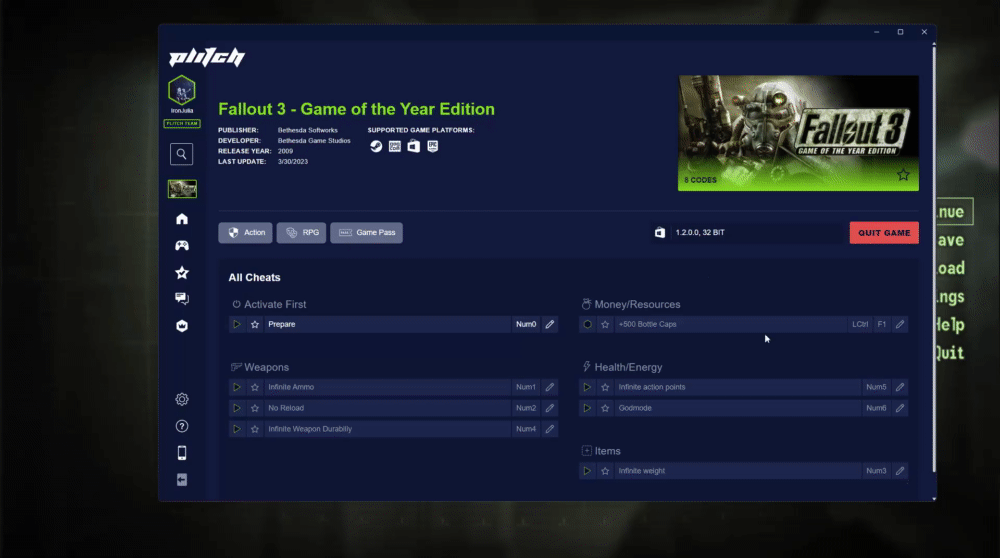Open the games controller icon in sidebar

coord(182,246)
